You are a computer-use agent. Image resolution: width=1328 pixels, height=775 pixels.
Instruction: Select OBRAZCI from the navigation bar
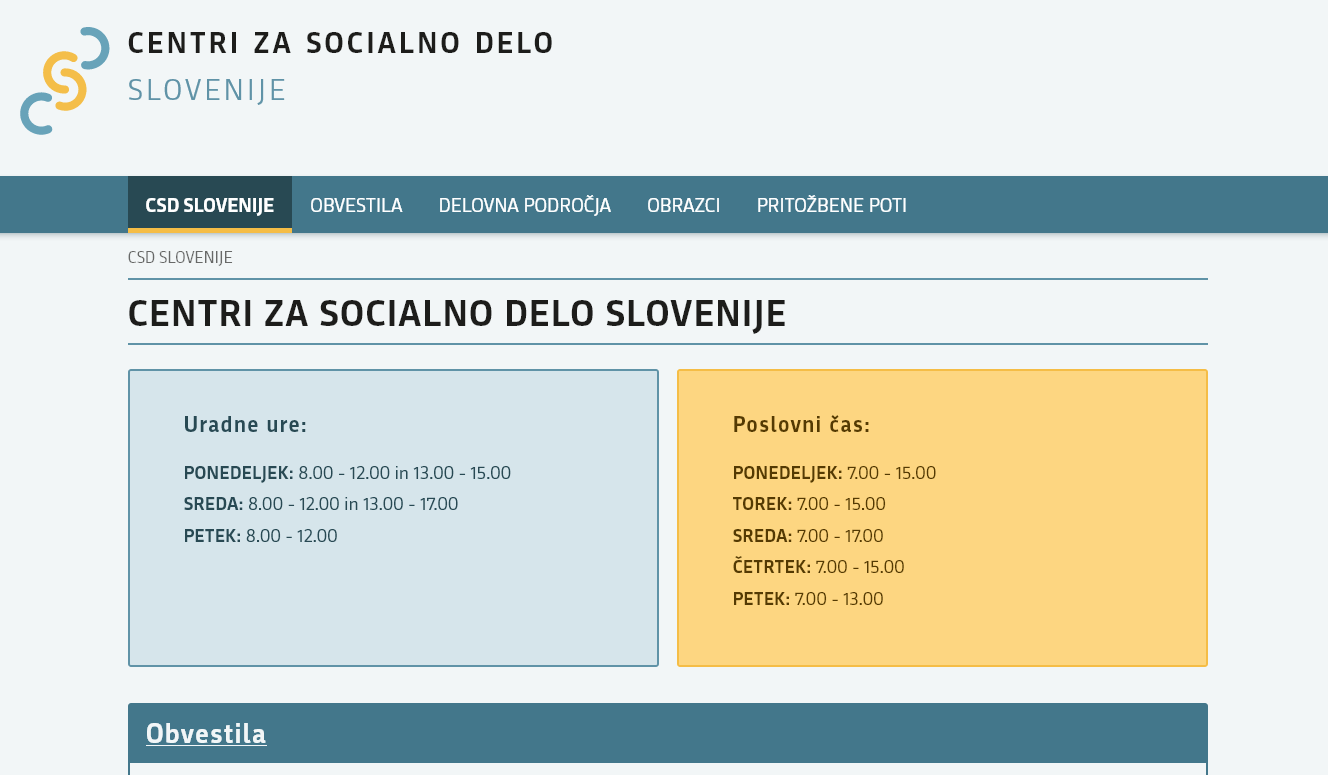684,205
